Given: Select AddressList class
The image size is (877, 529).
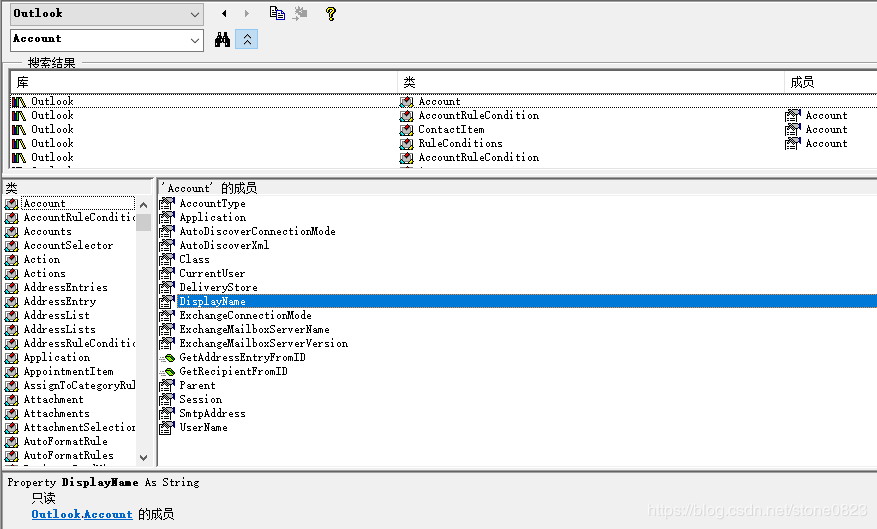Looking at the screenshot, I should pyautogui.click(x=56, y=315).
